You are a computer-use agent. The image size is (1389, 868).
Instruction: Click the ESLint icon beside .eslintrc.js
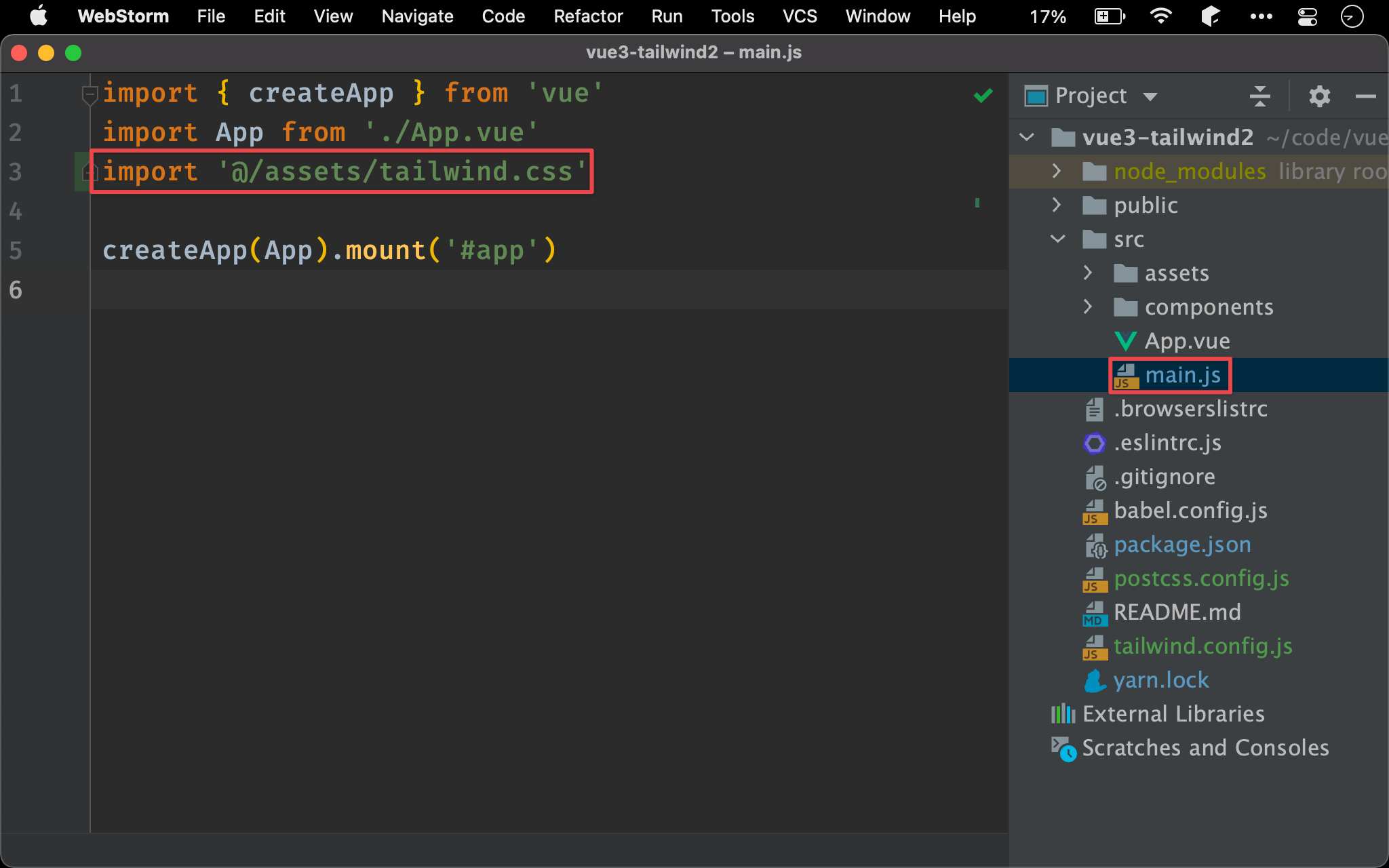click(x=1094, y=443)
